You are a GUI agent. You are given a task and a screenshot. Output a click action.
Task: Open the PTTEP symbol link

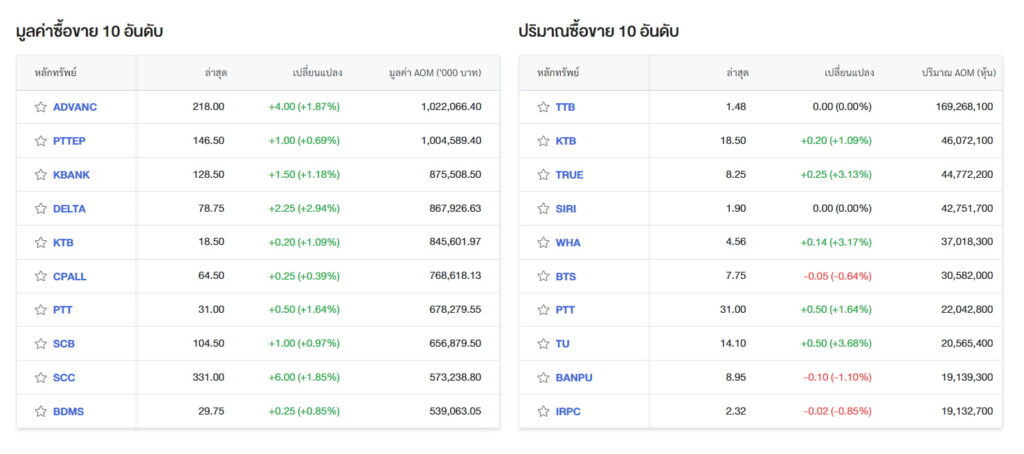click(x=69, y=141)
